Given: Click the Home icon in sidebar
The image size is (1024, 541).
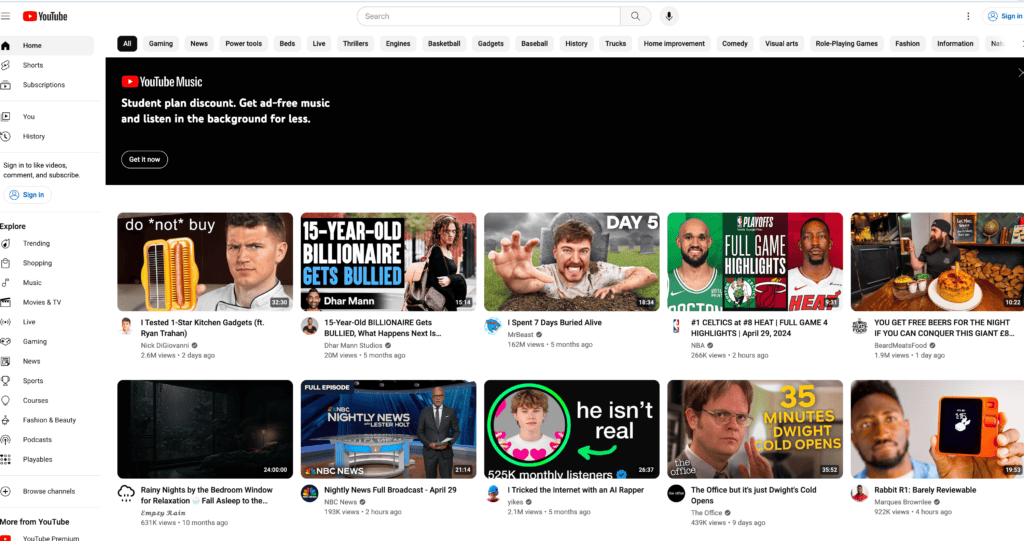Looking at the screenshot, I should point(6,46).
